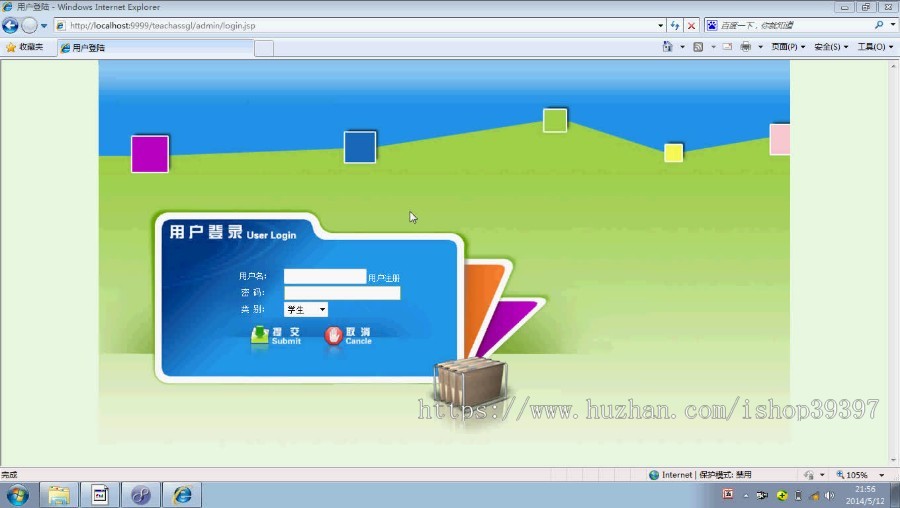Click the green plus tray icon
Image resolution: width=900 pixels, height=508 pixels.
click(782, 495)
